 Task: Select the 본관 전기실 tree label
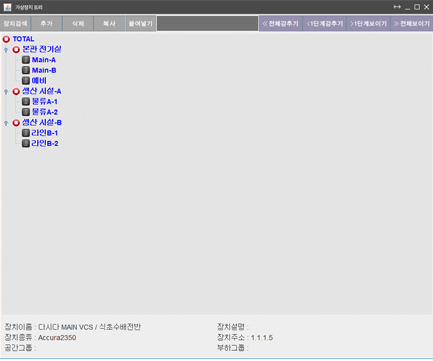[42, 49]
